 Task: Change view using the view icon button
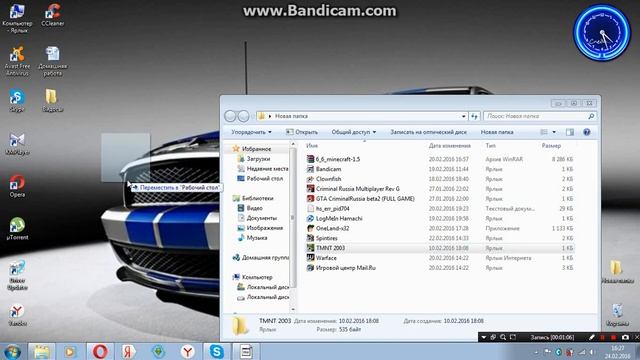544,132
